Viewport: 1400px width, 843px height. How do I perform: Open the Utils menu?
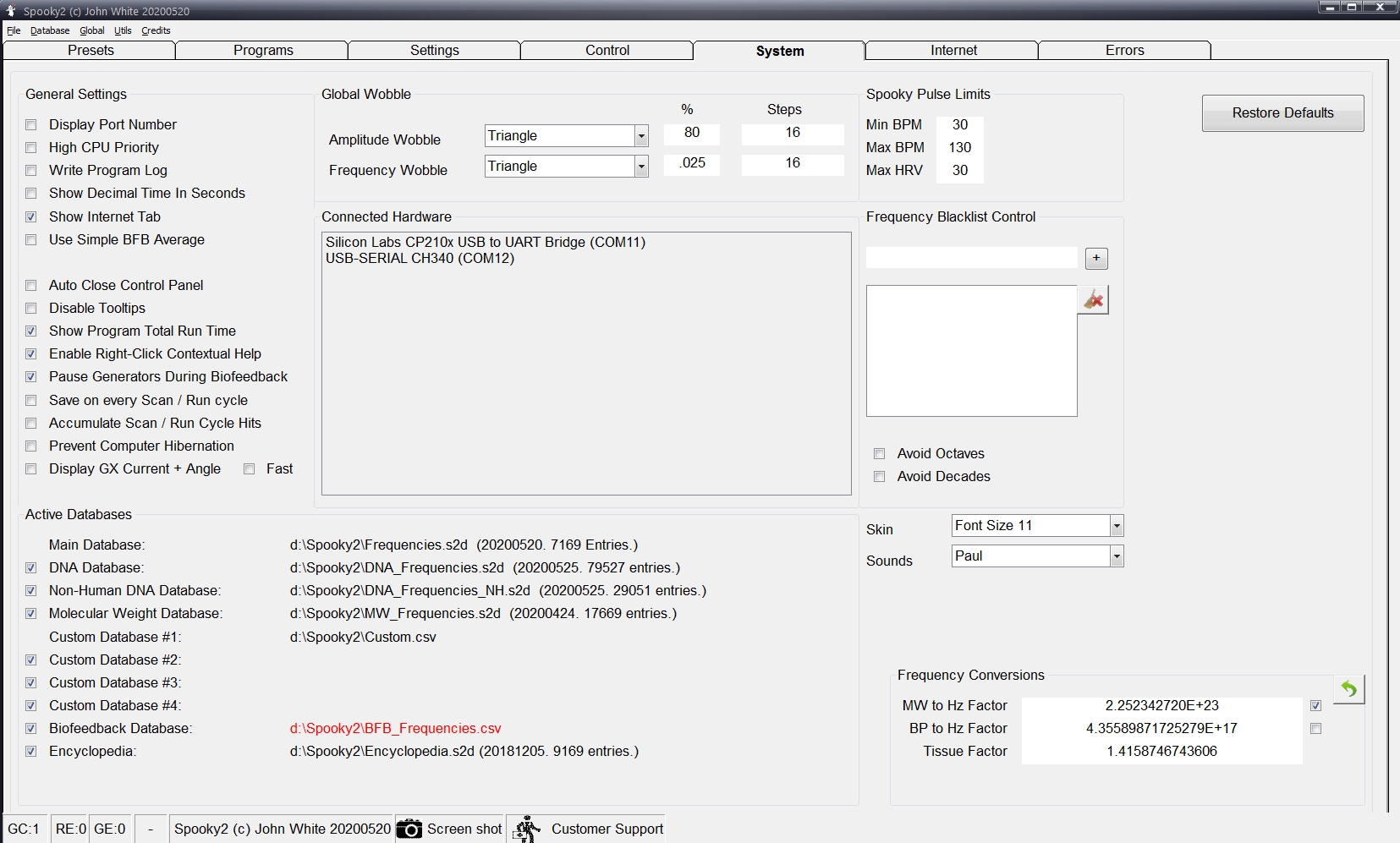(x=124, y=30)
